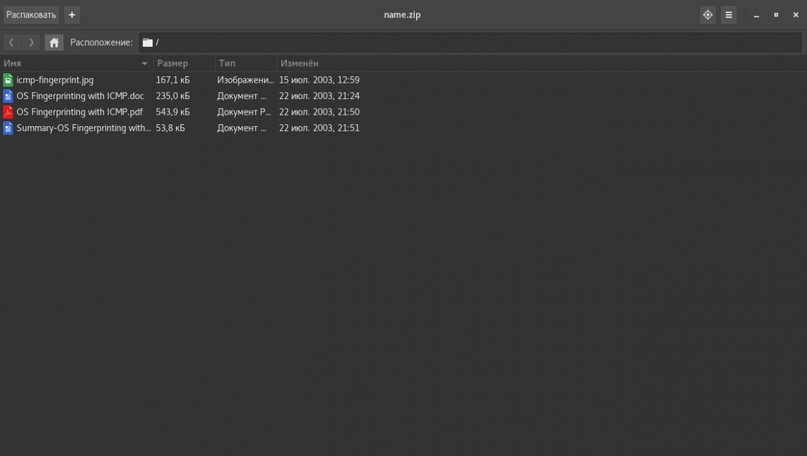Select OS Fingerprinting with ICMP.doc

click(80, 96)
